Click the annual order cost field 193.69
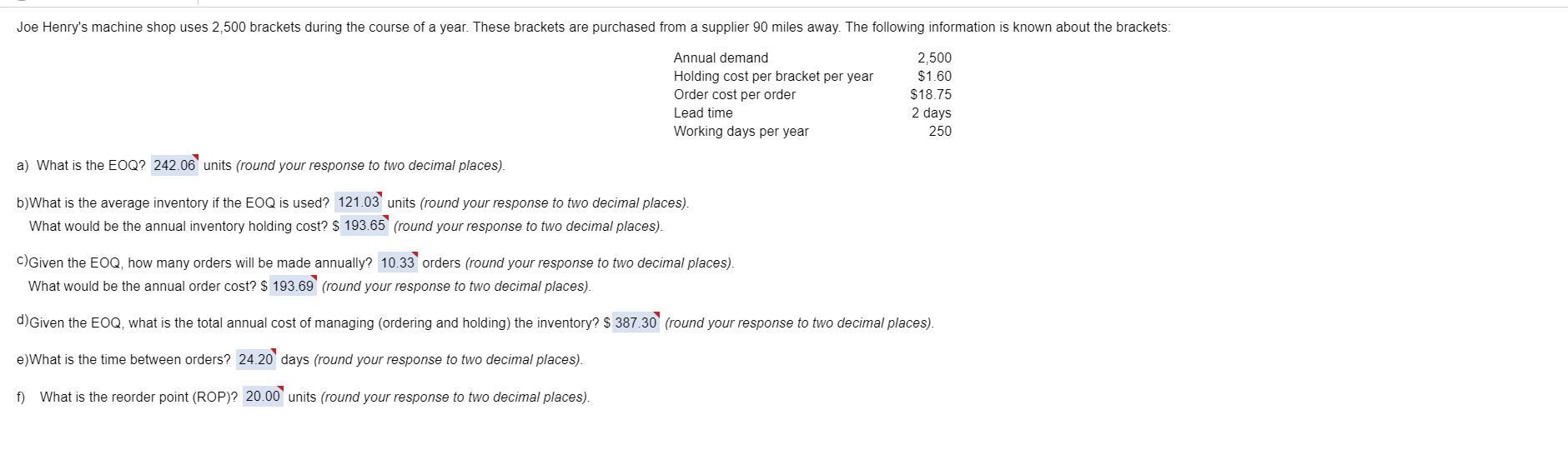The image size is (1568, 465). pyautogui.click(x=294, y=286)
